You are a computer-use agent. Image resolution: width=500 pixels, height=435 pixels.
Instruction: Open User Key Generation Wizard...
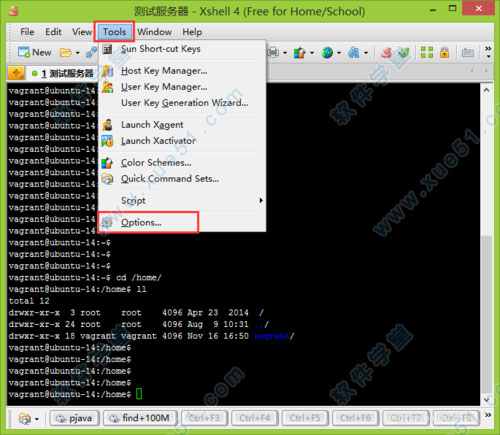tap(182, 103)
